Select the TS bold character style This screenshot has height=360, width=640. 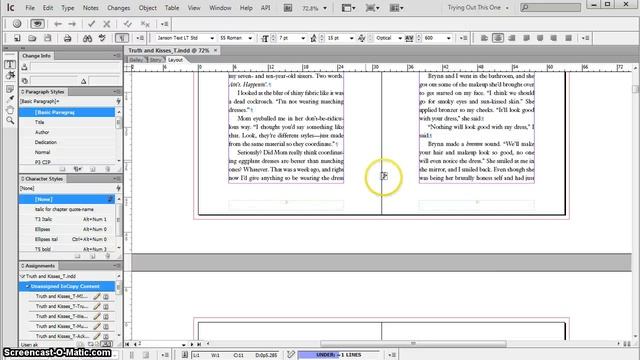coord(67,249)
